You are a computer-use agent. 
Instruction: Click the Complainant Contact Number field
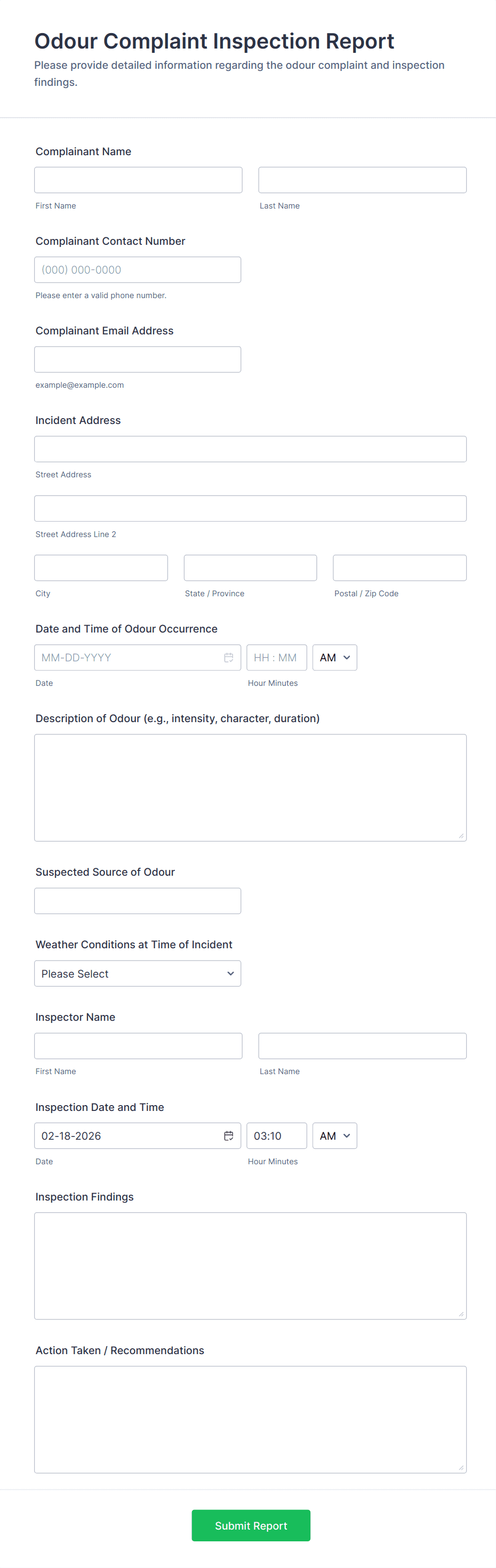138,270
